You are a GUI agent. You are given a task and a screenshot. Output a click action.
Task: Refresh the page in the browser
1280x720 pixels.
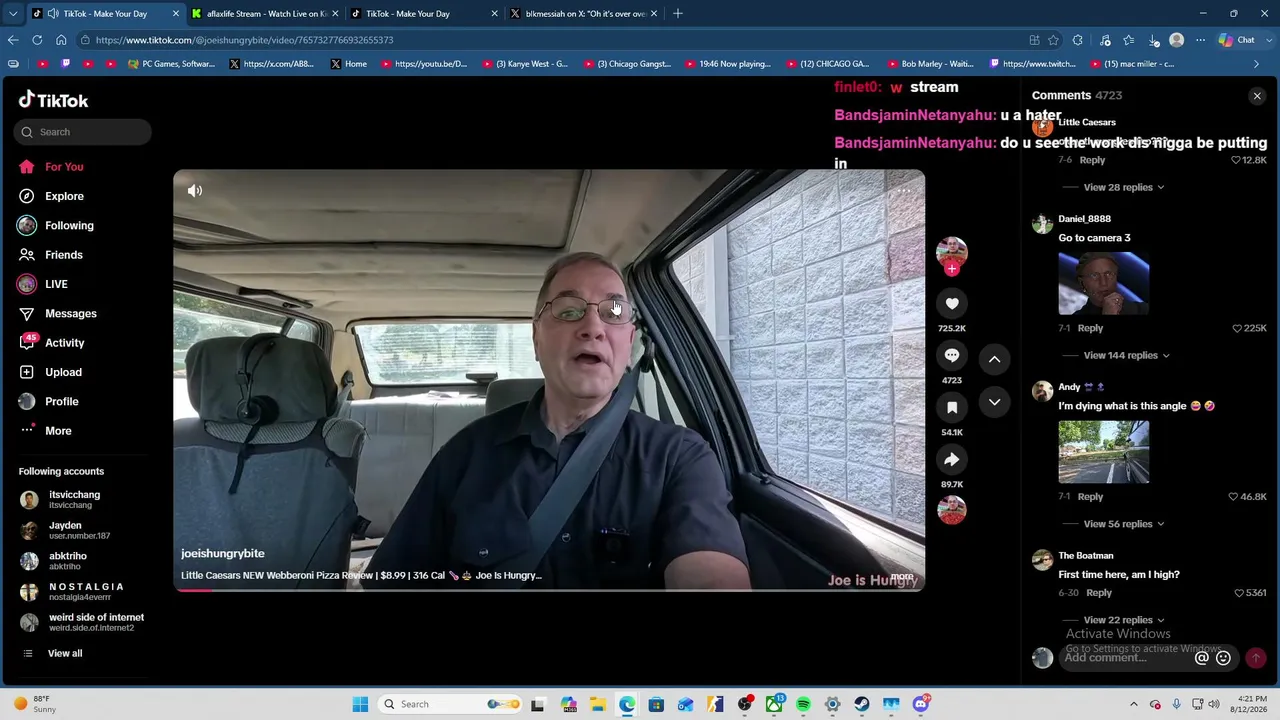(37, 40)
